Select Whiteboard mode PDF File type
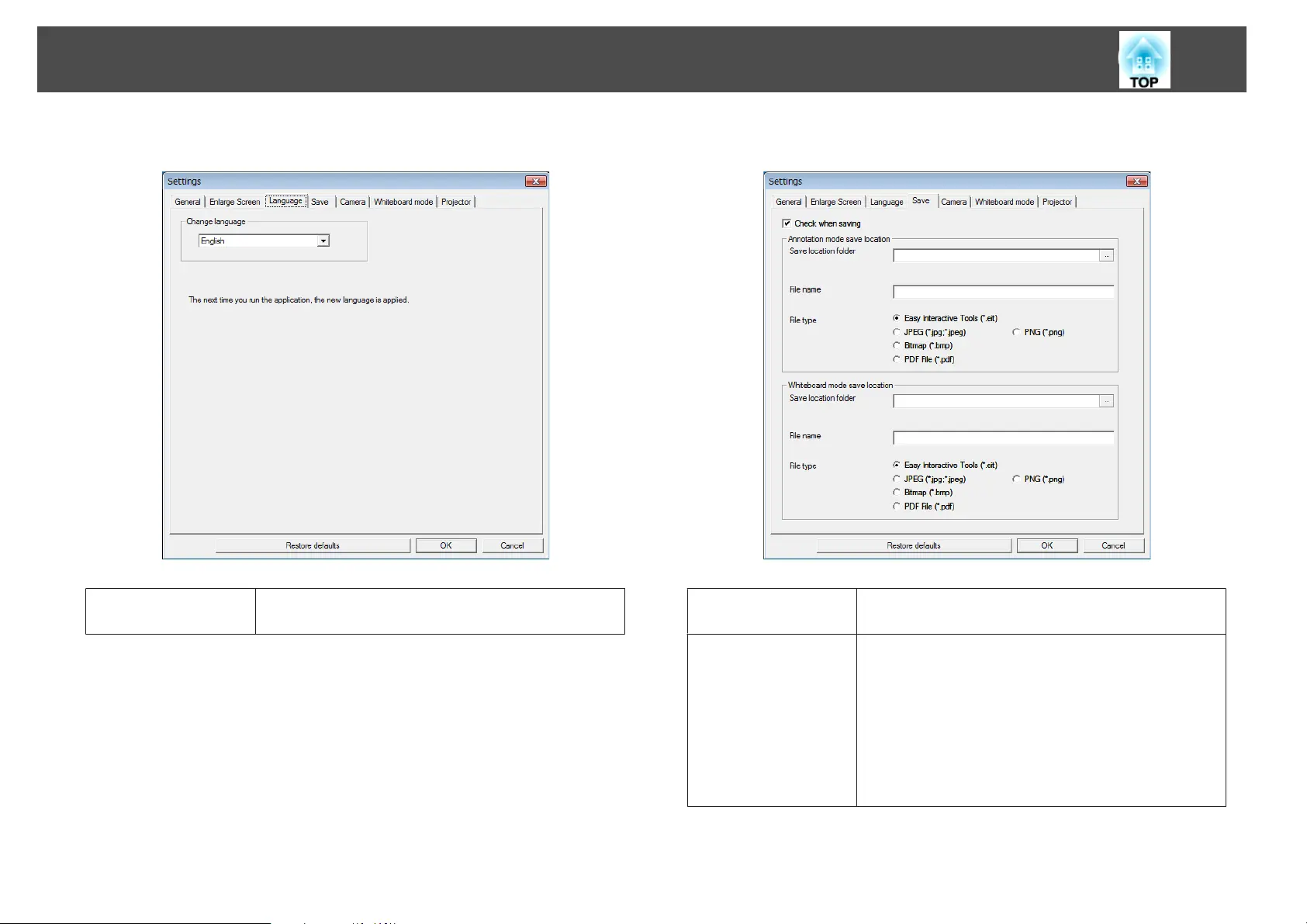Image resolution: width=1307 pixels, height=924 pixels. (x=897, y=506)
